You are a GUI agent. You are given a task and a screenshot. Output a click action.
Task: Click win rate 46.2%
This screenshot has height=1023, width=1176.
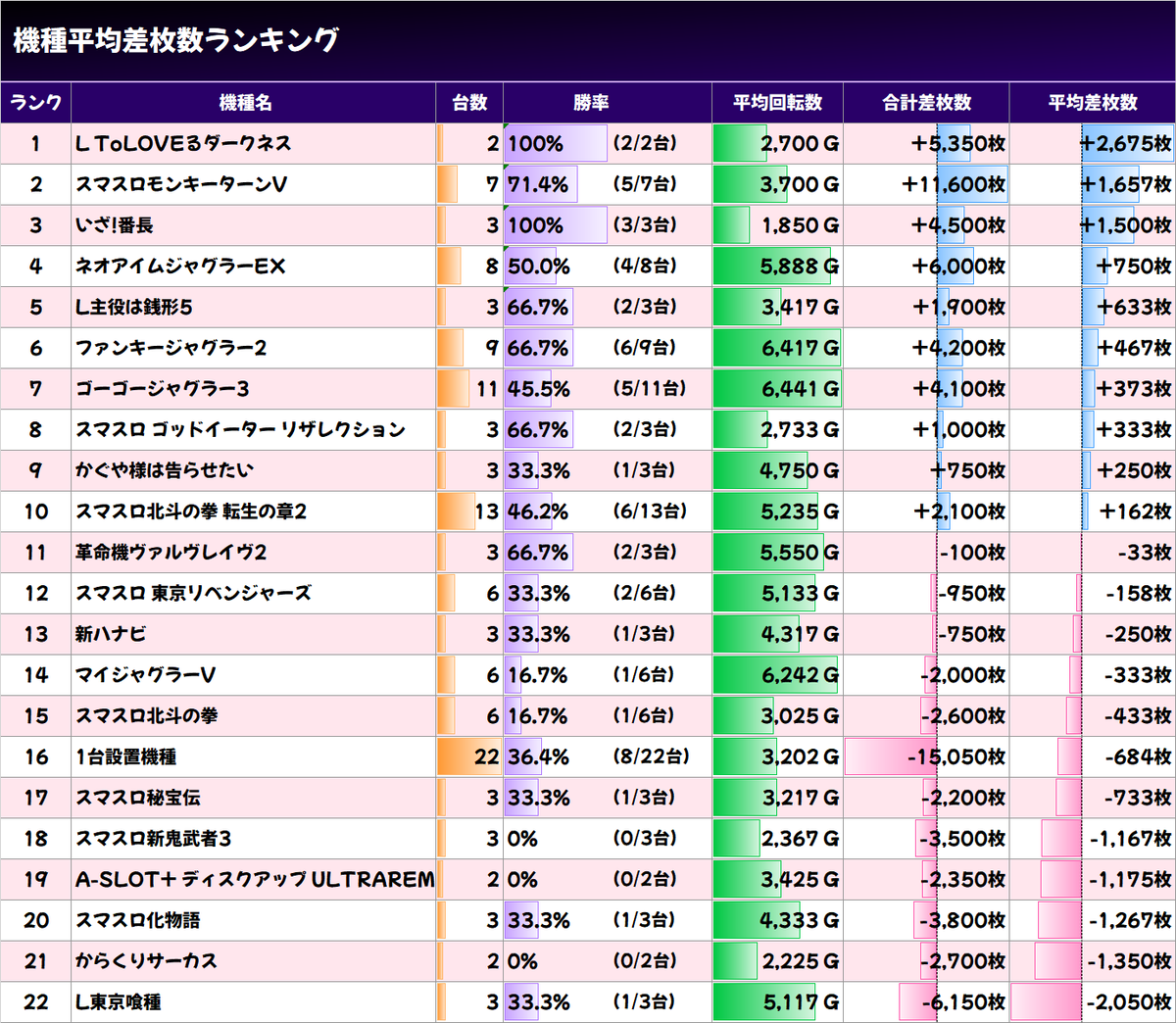539,511
